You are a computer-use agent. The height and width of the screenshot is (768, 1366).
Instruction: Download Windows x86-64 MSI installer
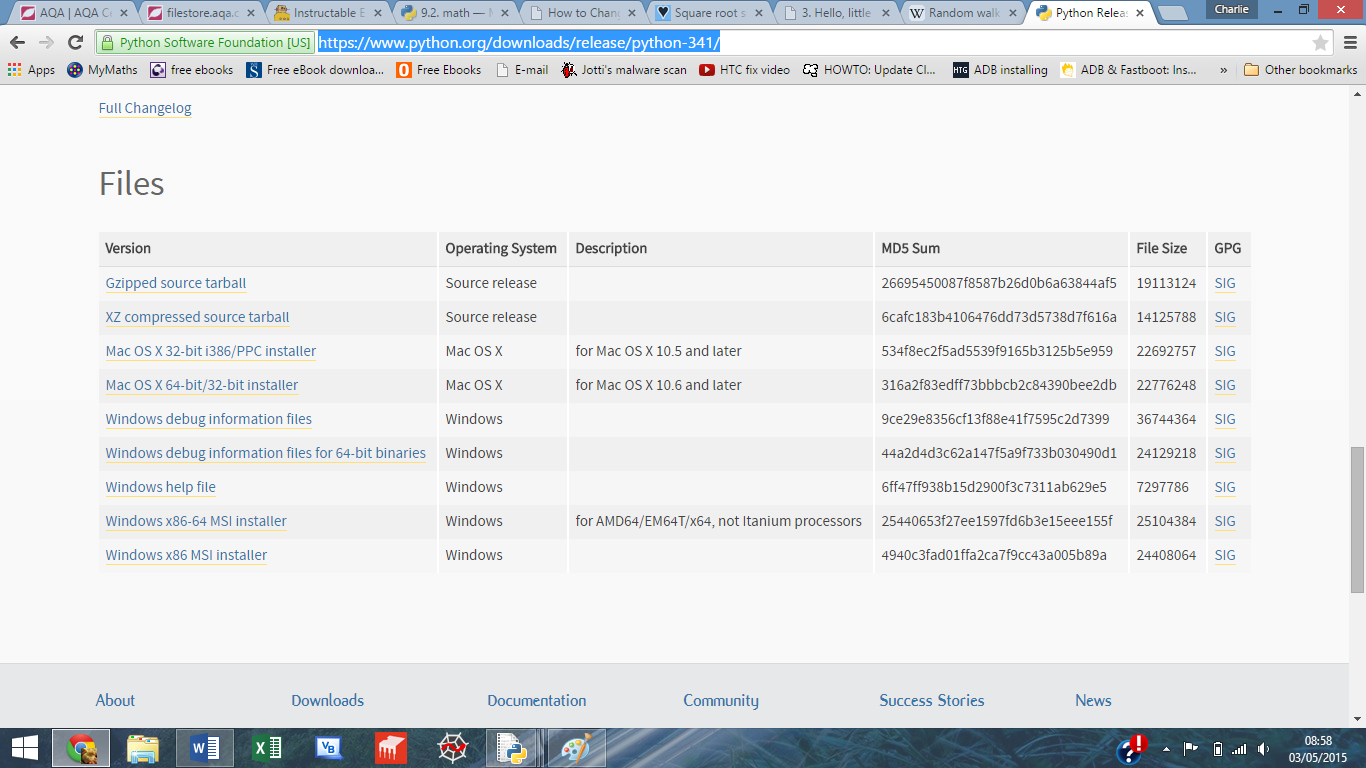(196, 521)
